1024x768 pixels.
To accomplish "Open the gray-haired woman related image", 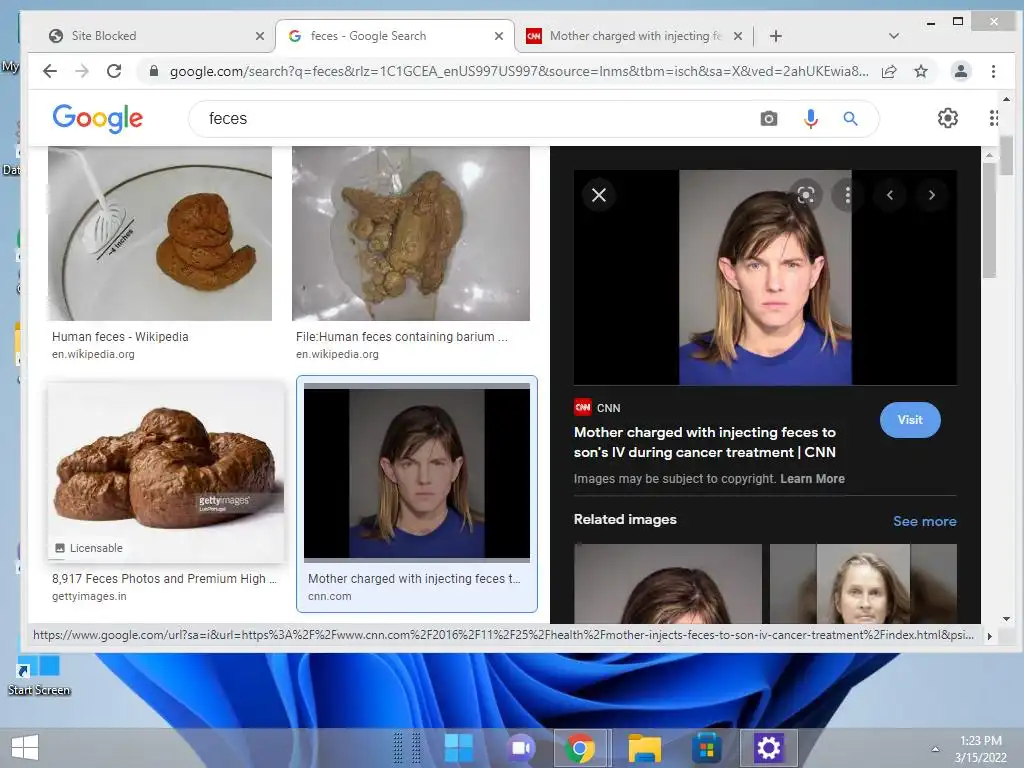I will point(863,583).
